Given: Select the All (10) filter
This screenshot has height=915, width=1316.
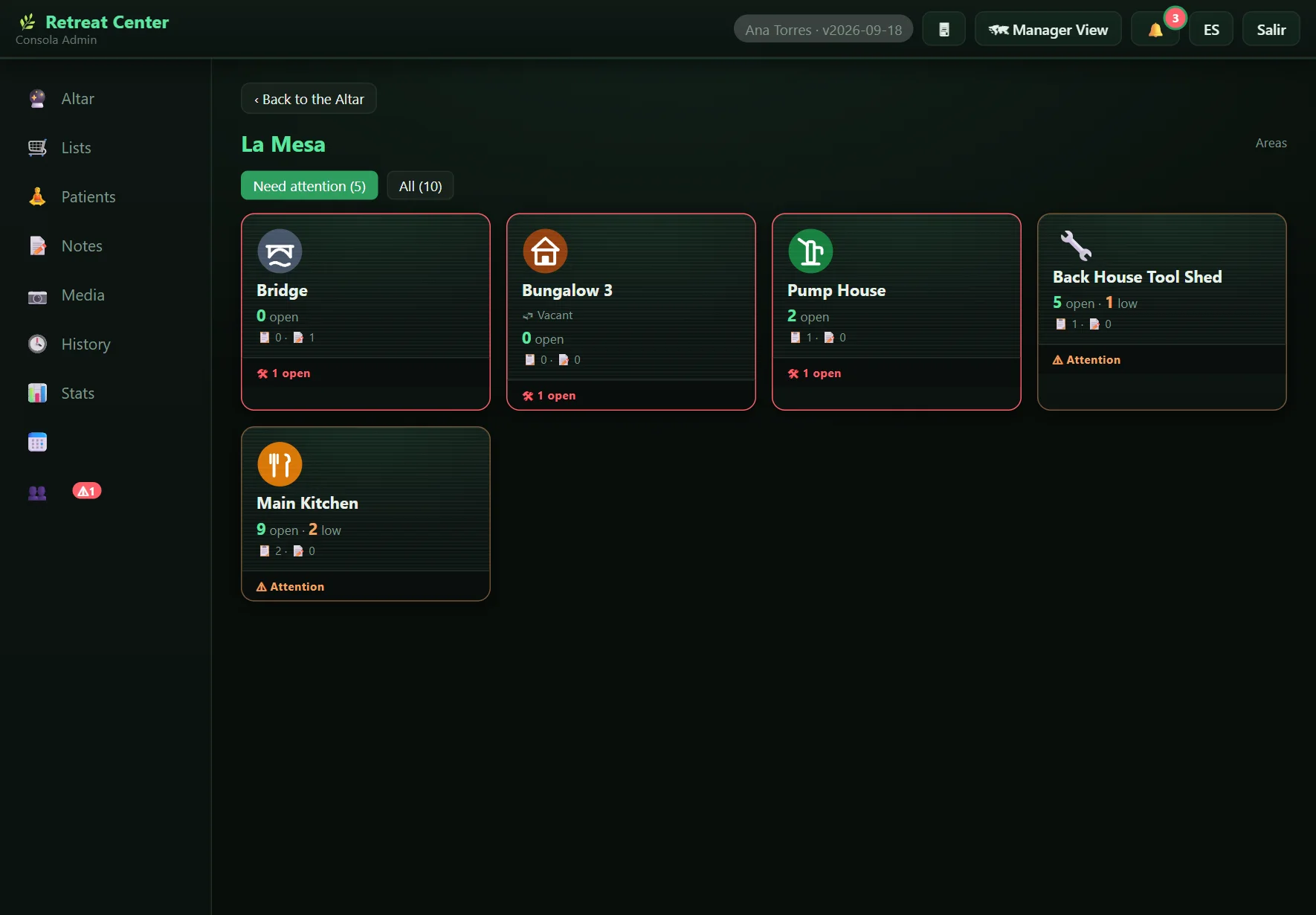Looking at the screenshot, I should 421,186.
